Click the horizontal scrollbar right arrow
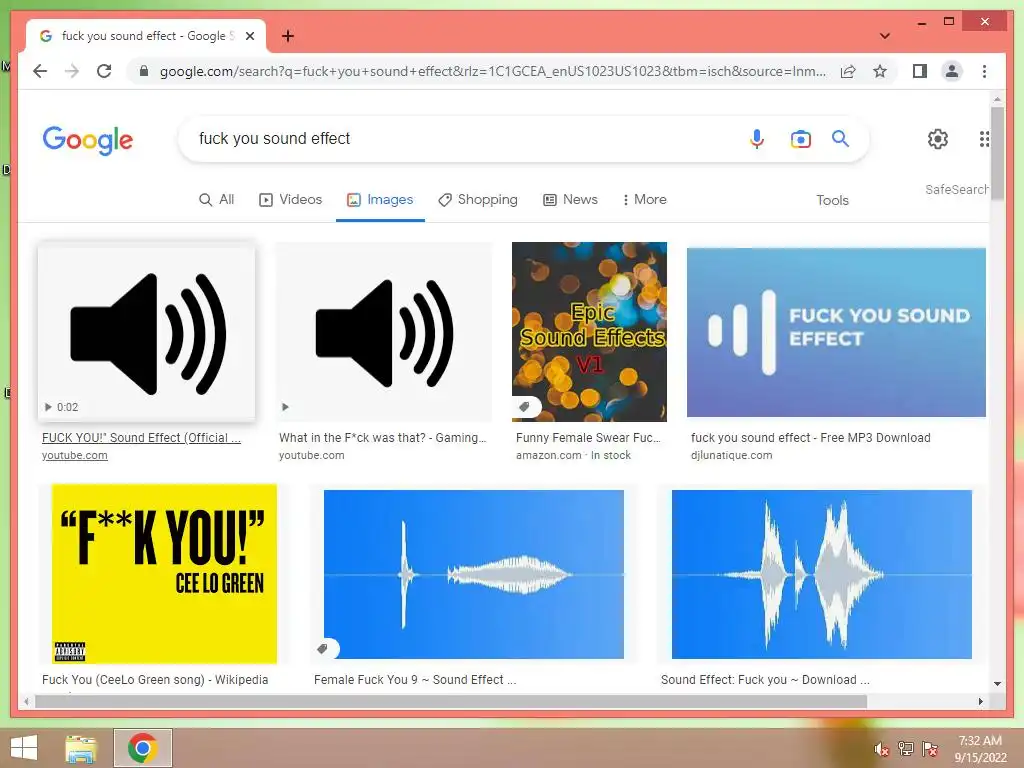Viewport: 1024px width, 768px height. point(980,701)
